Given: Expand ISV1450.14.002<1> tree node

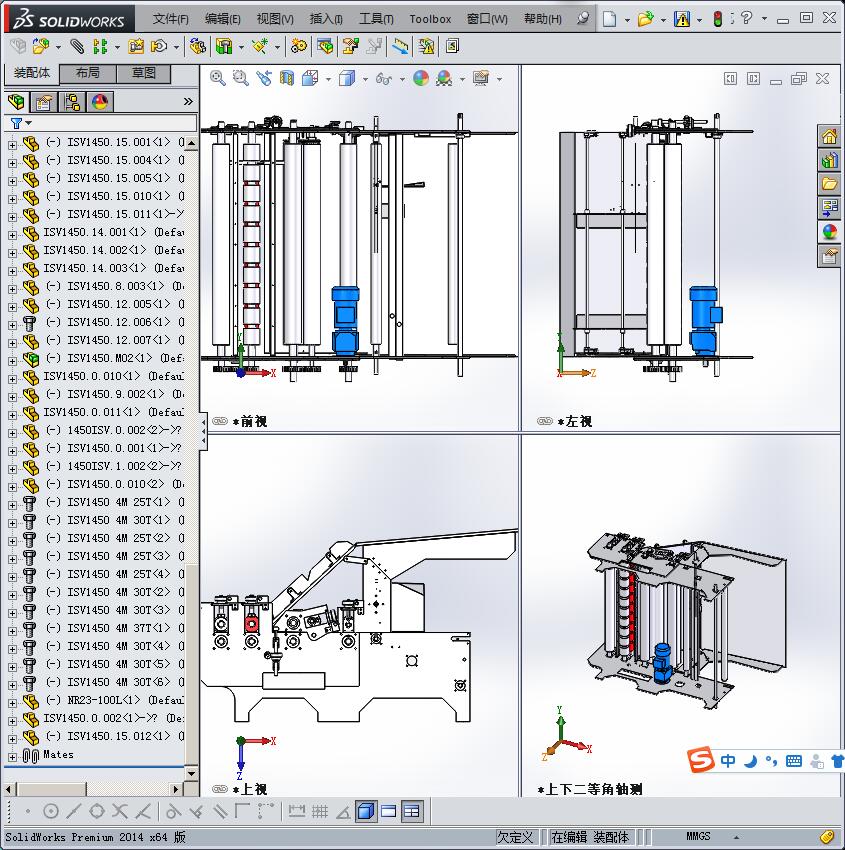Looking at the screenshot, I should click(x=12, y=253).
